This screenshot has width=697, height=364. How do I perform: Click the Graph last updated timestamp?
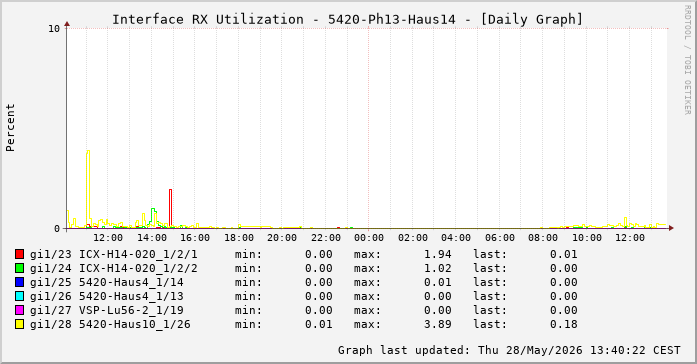509,350
